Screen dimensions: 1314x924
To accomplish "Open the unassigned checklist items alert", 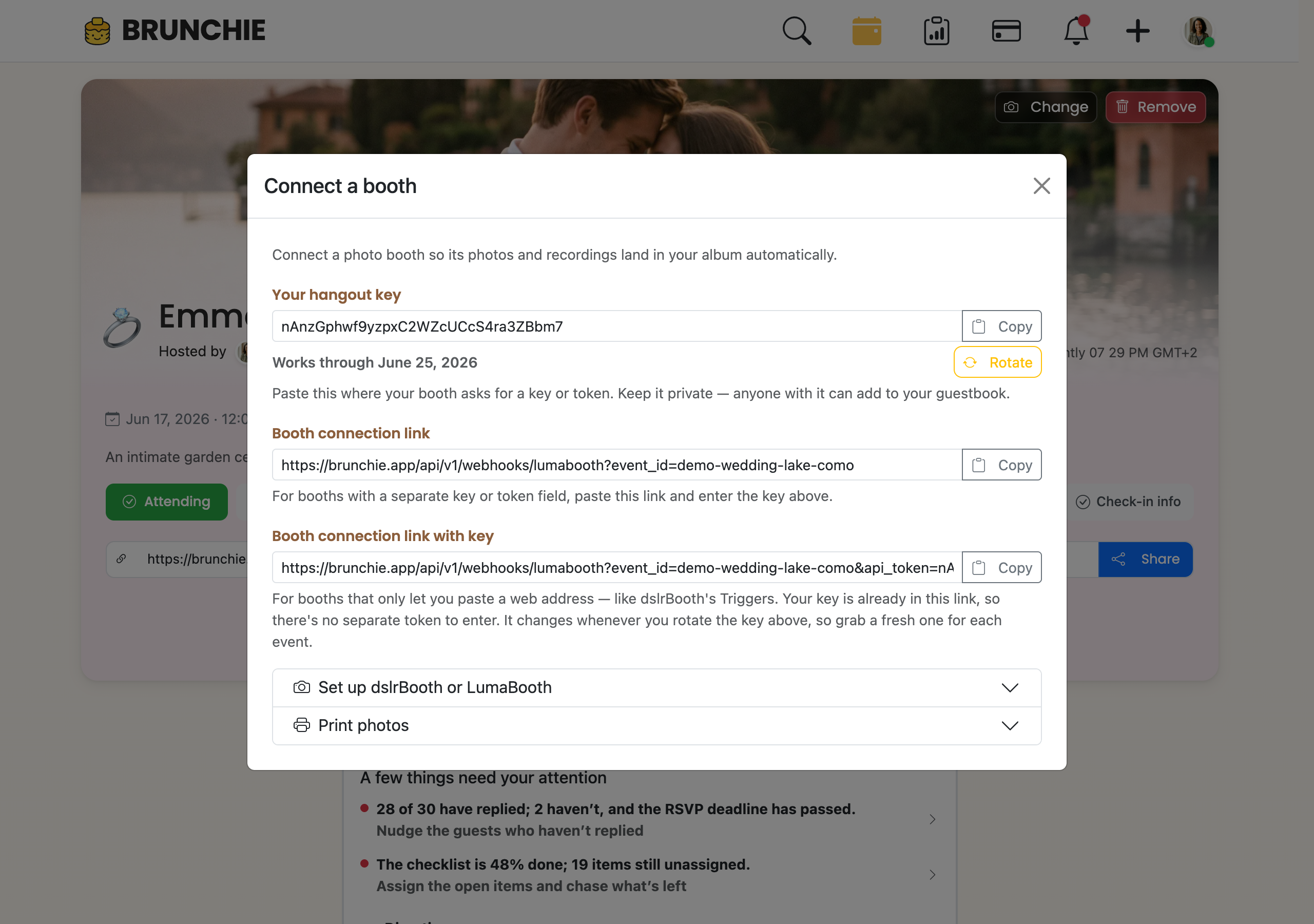I will tap(649, 875).
